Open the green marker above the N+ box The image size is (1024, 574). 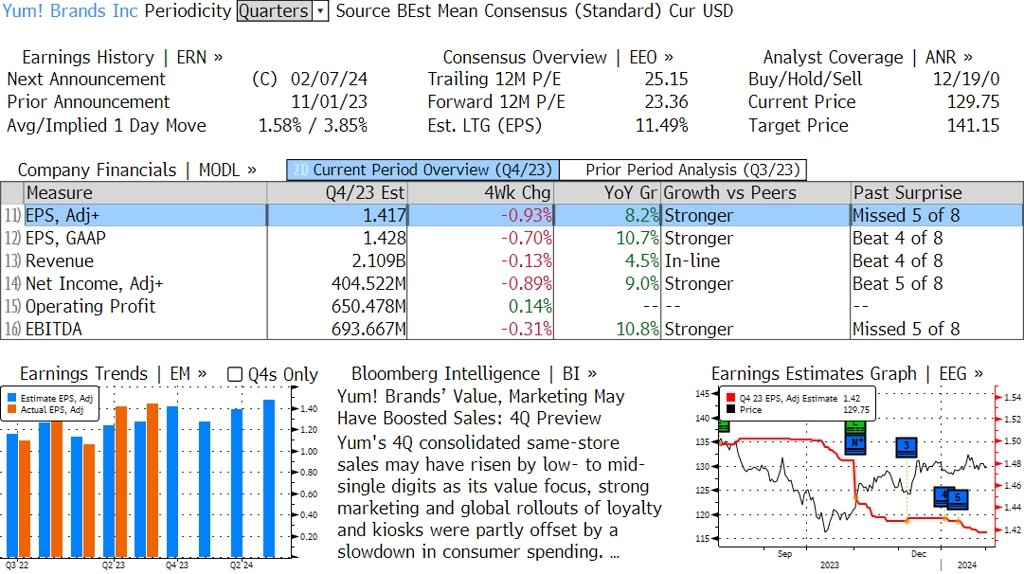click(855, 427)
